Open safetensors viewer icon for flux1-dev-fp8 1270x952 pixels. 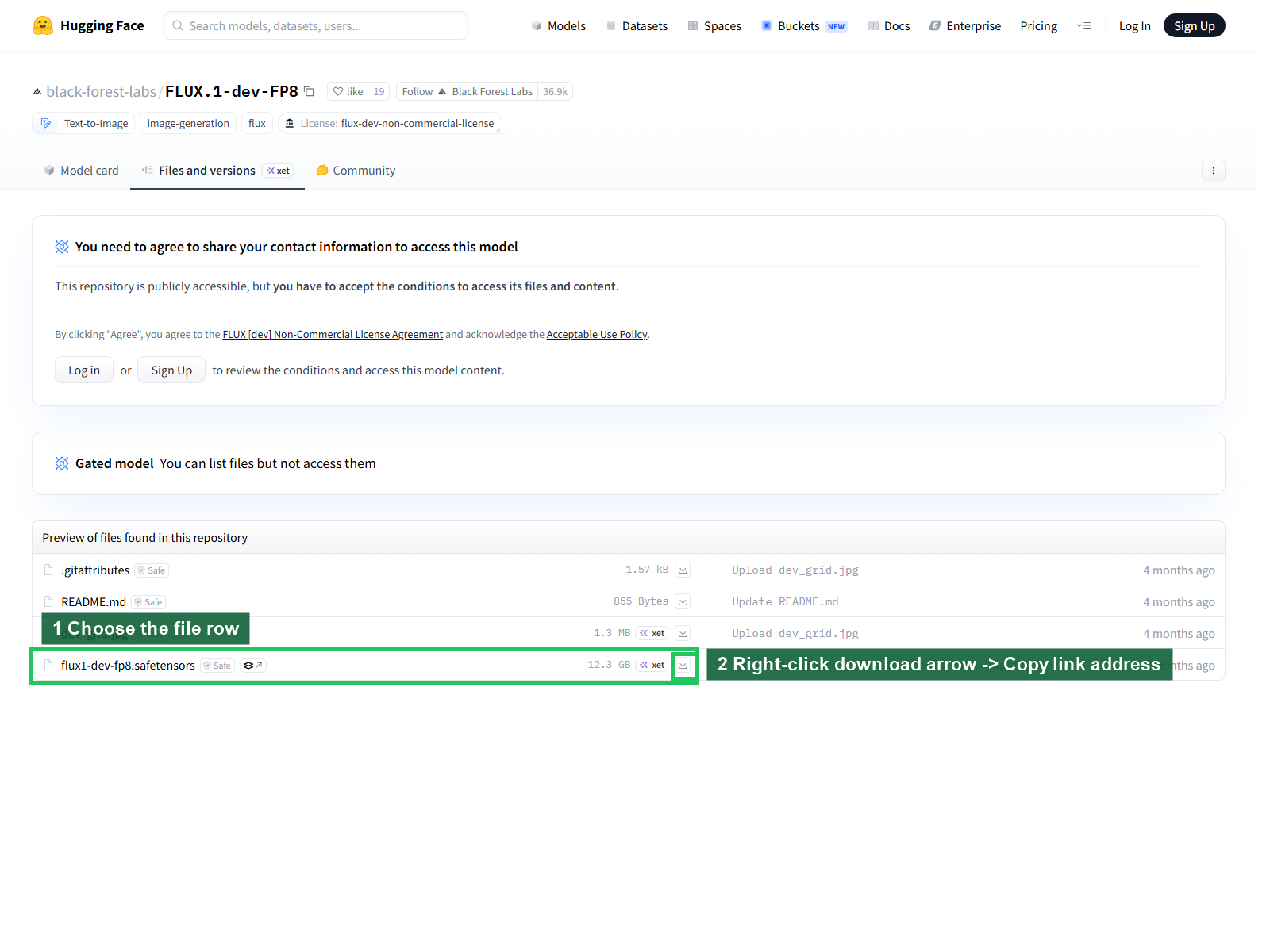tap(252, 666)
